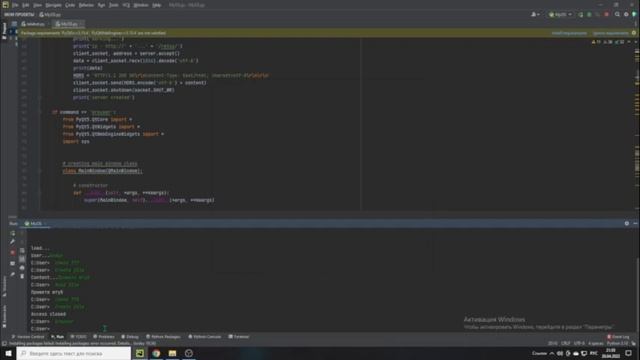Open the Python Packages tool tab

click(x=163, y=337)
